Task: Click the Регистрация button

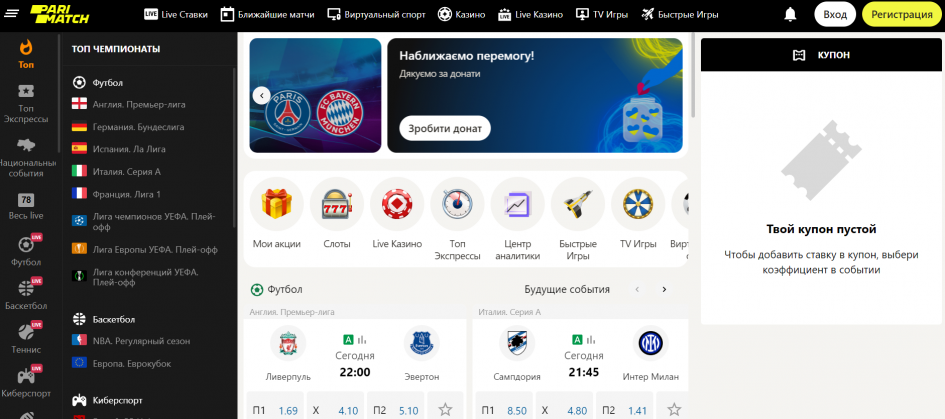Action: [902, 14]
